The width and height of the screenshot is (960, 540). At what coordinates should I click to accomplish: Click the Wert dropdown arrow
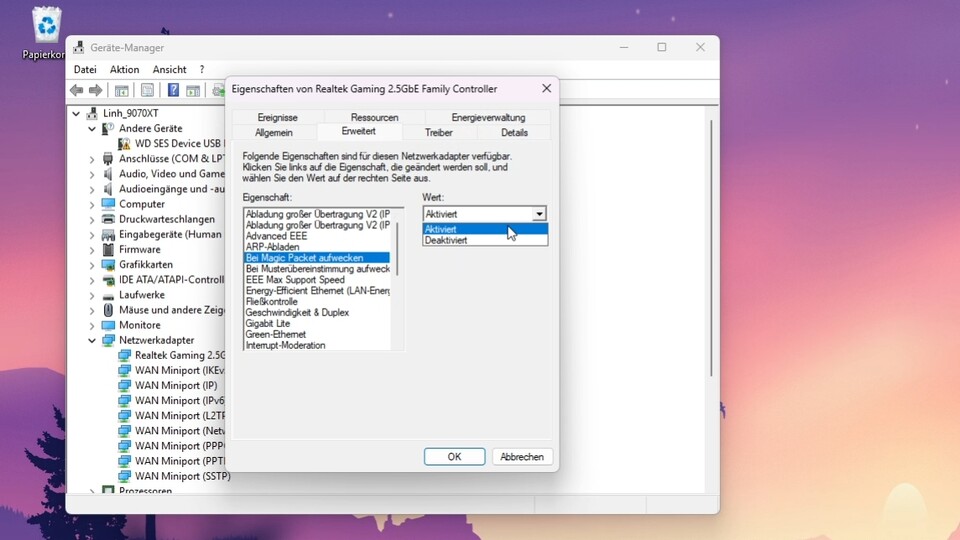coord(539,214)
